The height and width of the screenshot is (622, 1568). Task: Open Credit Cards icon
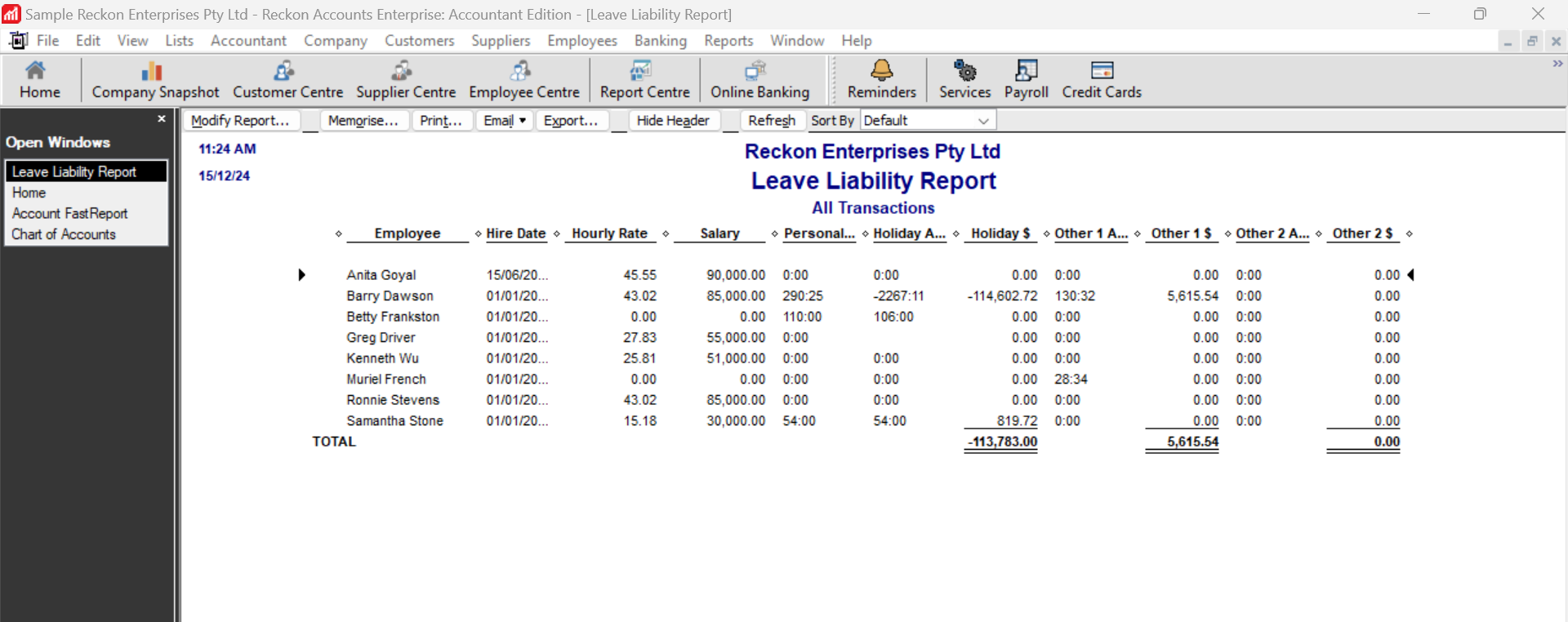click(x=1102, y=80)
